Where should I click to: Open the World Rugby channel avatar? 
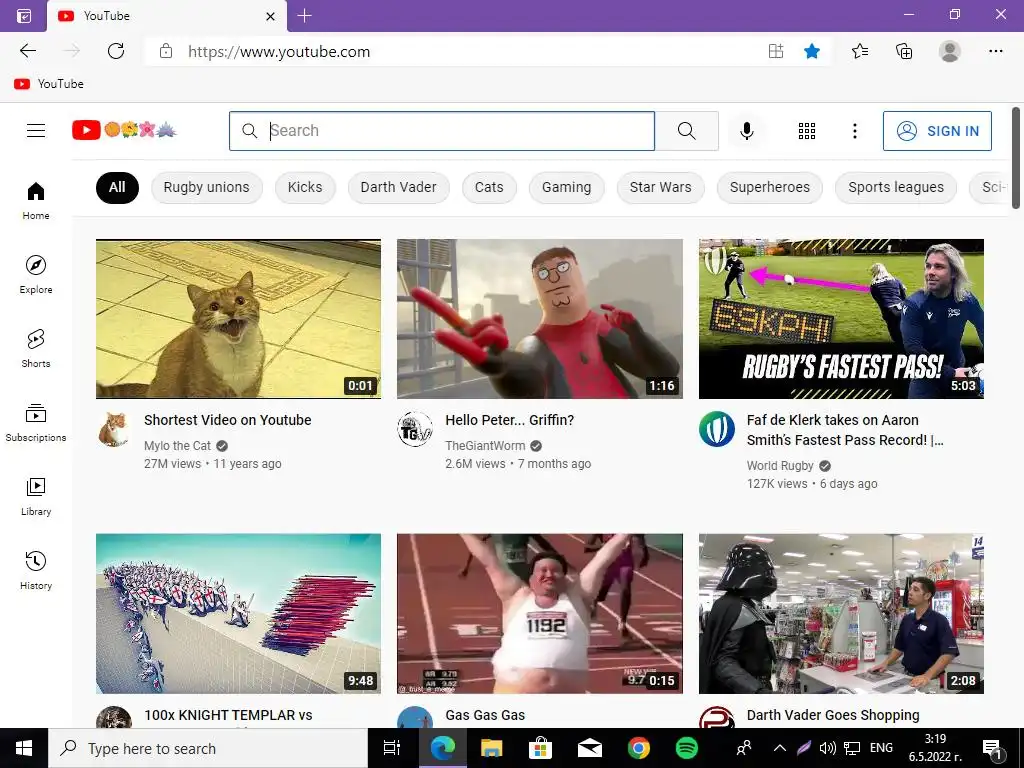coord(716,429)
